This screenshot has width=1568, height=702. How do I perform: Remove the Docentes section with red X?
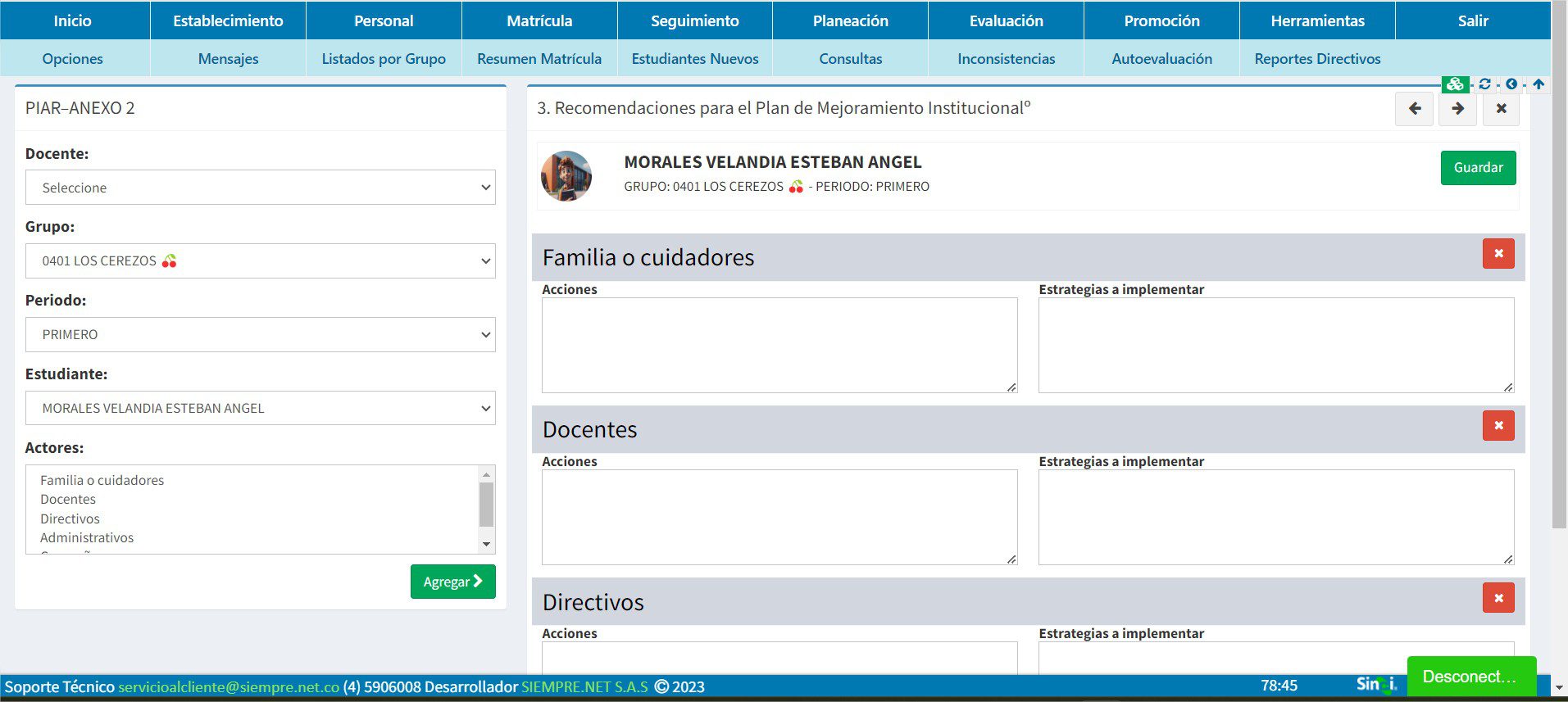coord(1498,425)
